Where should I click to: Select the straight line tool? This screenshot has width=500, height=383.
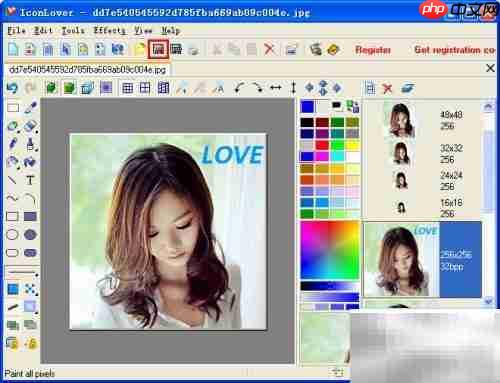(12, 180)
